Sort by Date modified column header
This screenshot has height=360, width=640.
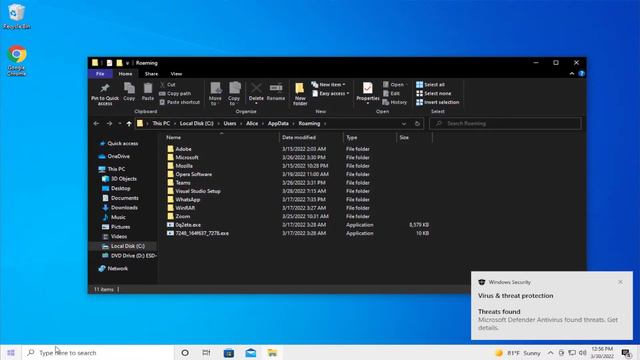tap(311, 138)
